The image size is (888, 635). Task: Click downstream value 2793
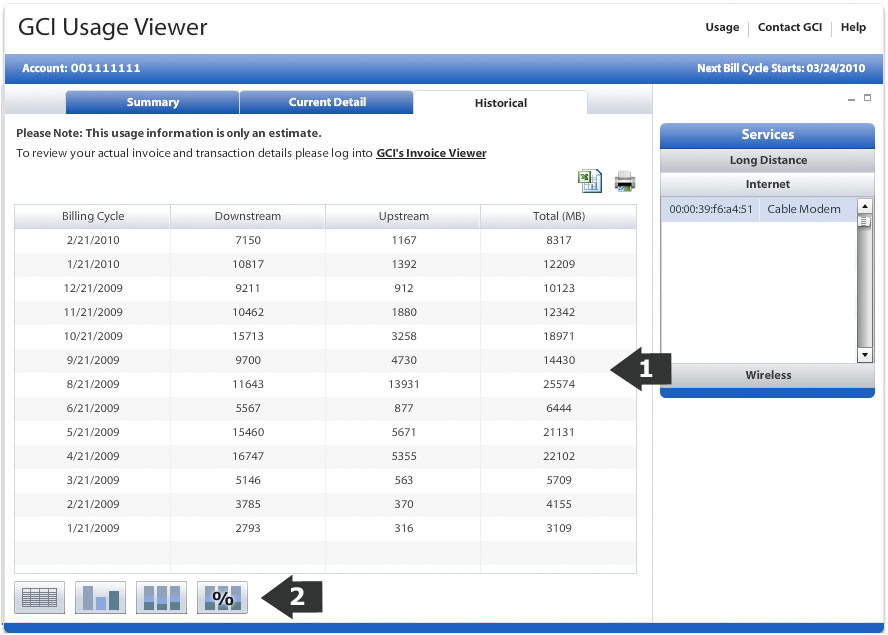(x=247, y=528)
